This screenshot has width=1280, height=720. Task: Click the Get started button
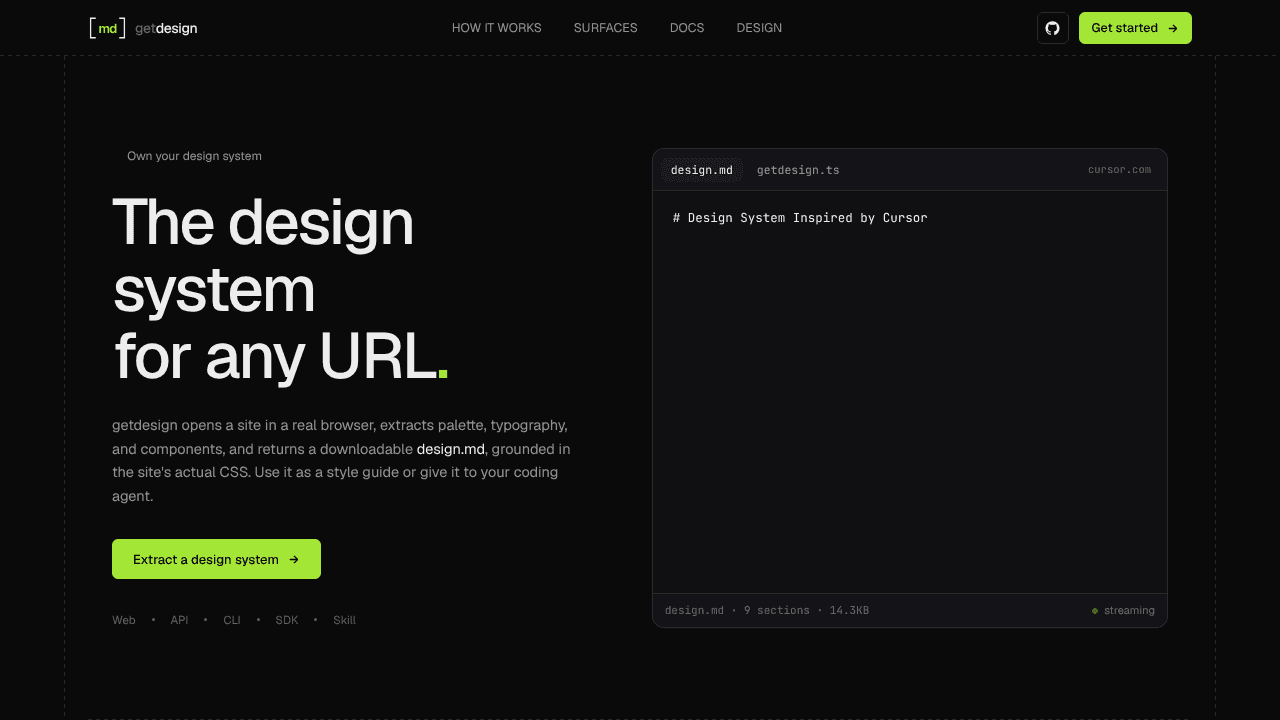tap(1135, 28)
